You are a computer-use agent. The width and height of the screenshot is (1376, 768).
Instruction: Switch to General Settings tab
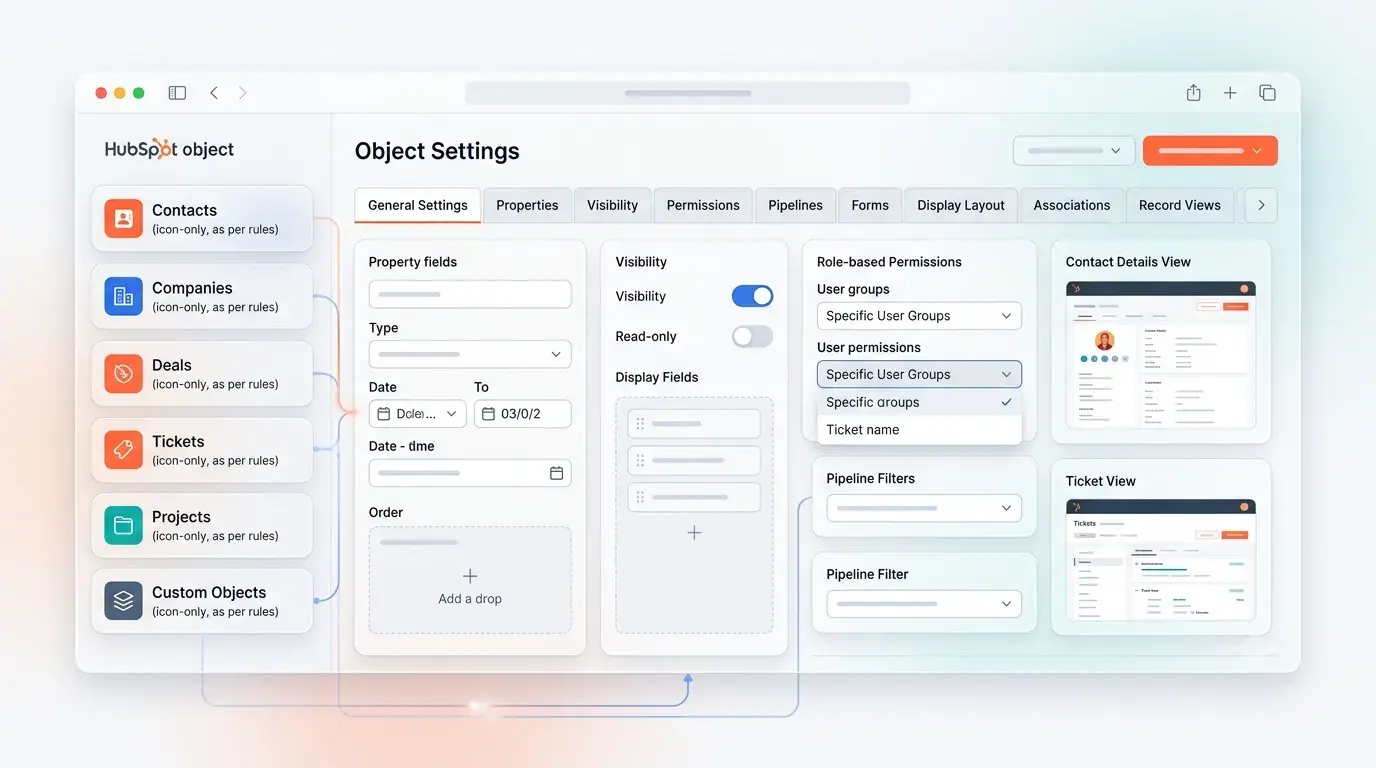point(418,205)
